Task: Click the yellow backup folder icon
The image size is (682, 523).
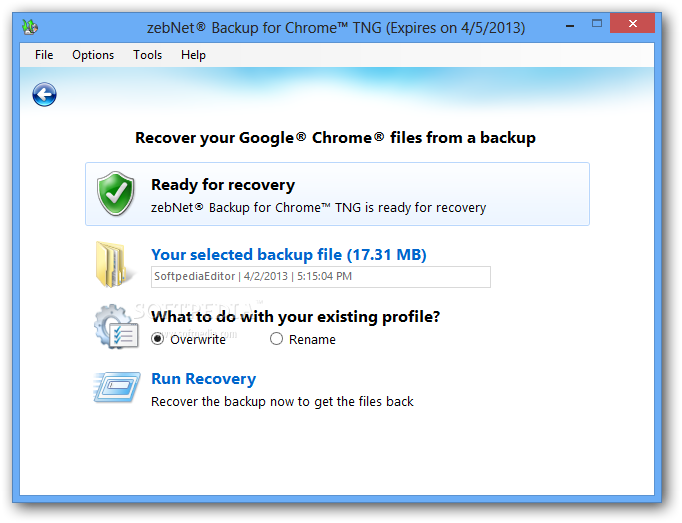Action: tap(114, 265)
